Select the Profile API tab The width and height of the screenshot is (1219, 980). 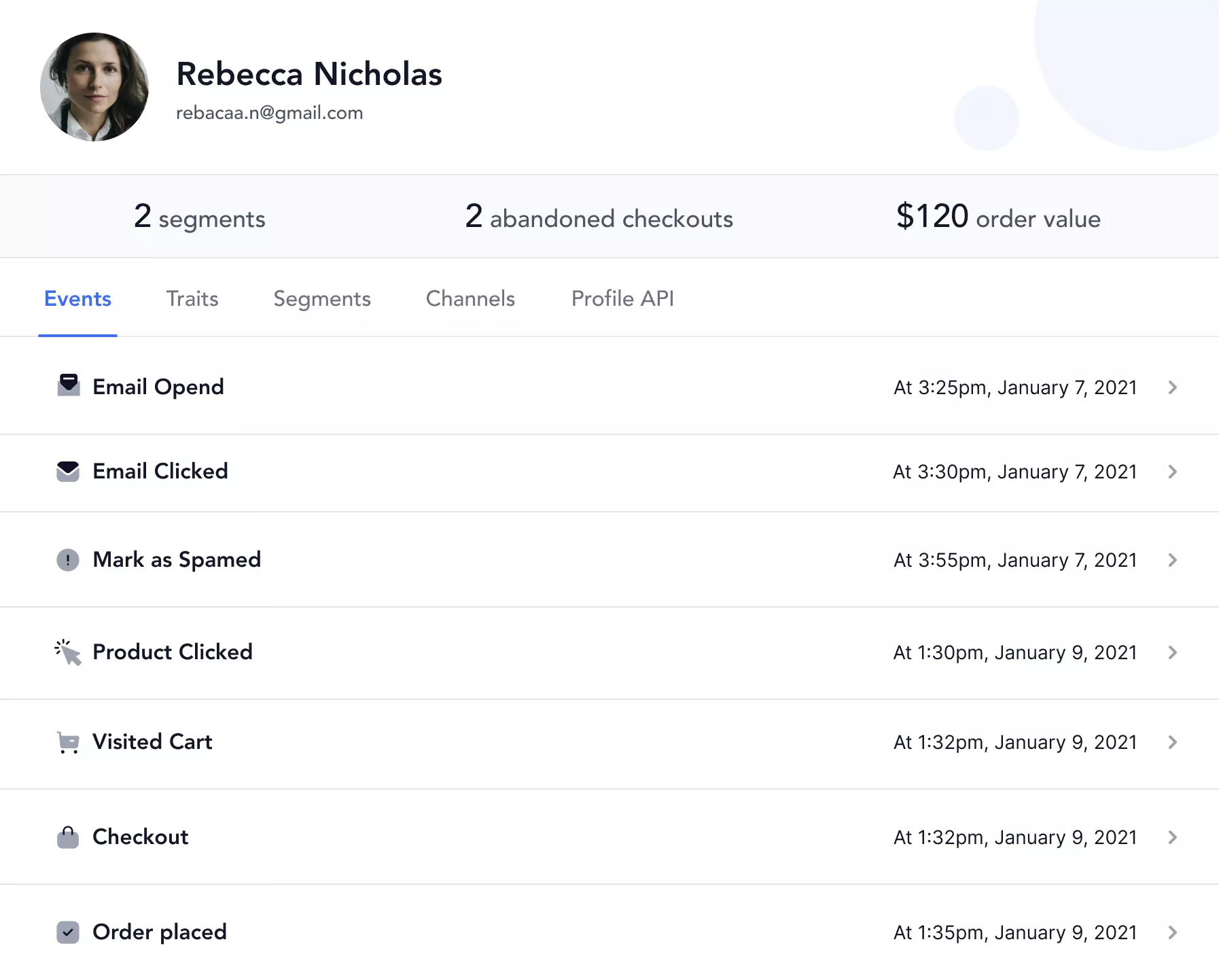[x=622, y=299]
